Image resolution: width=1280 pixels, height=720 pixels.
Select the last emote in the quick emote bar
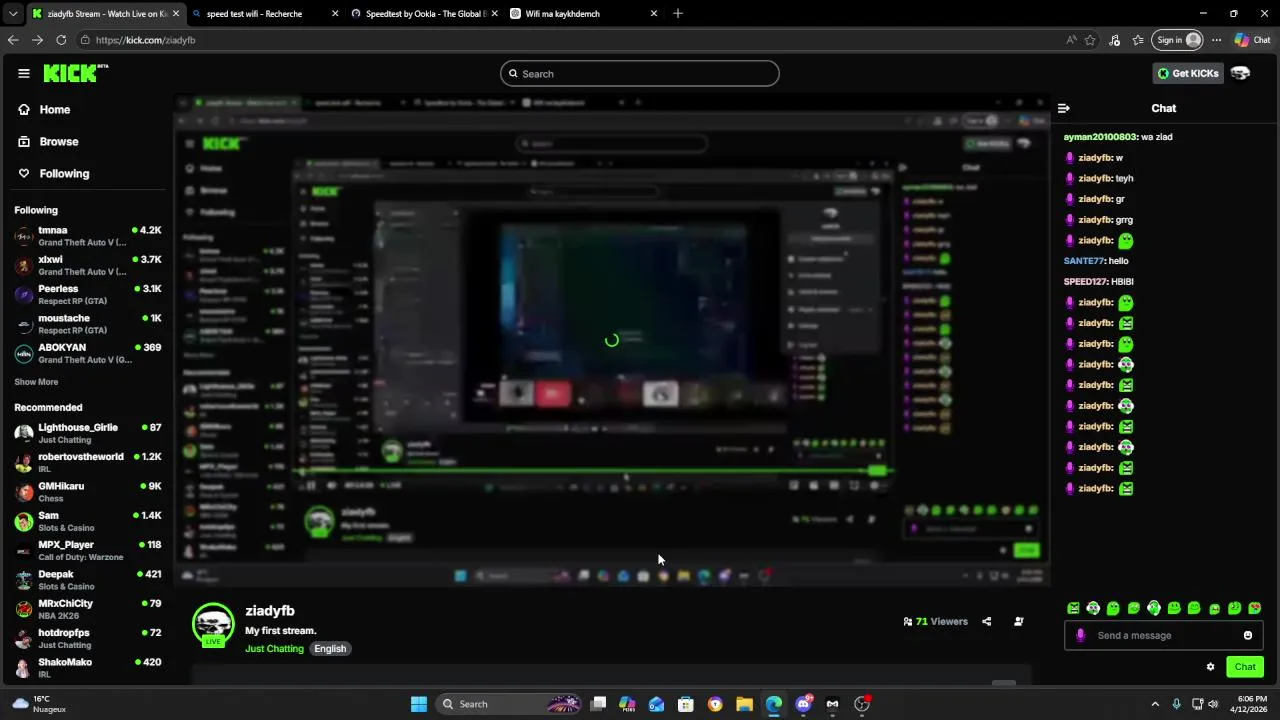click(x=1254, y=608)
